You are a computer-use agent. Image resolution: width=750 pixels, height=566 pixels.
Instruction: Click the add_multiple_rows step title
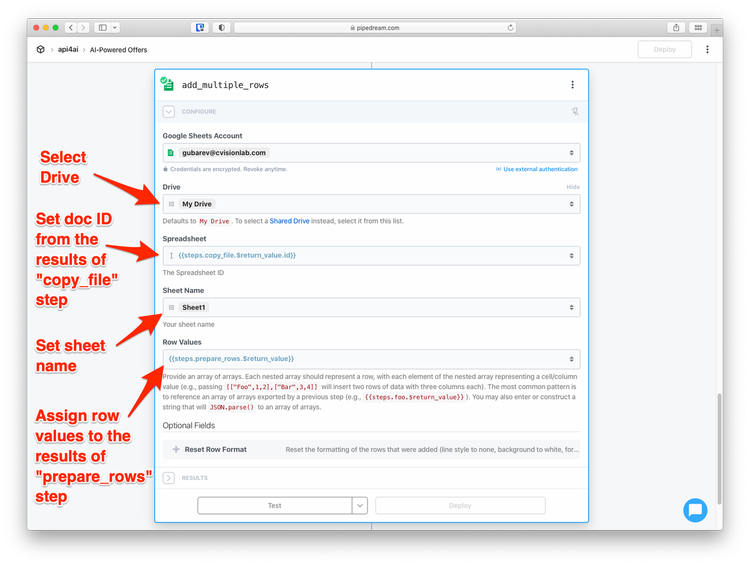(225, 85)
